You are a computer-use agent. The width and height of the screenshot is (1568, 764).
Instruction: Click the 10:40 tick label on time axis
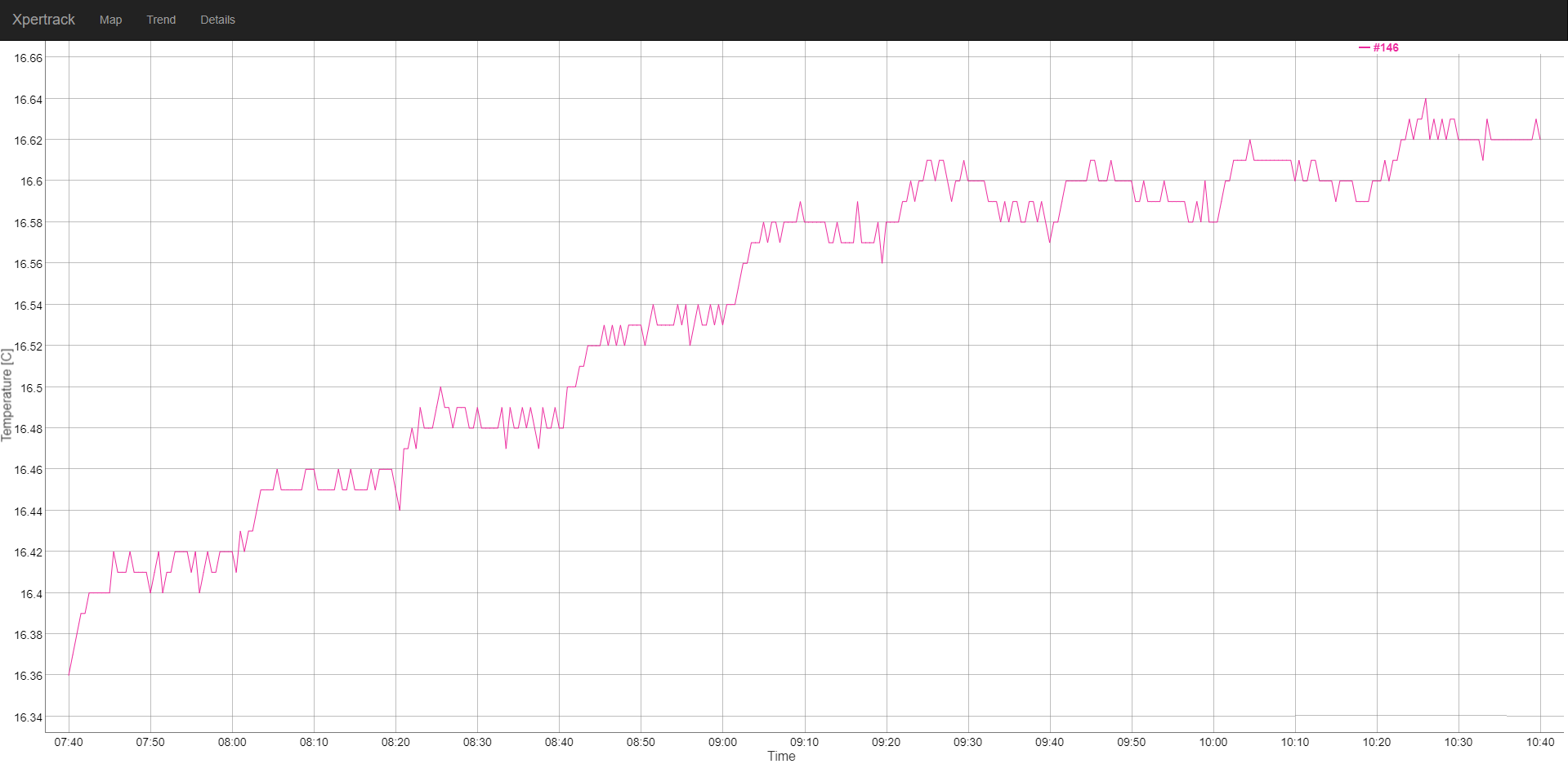tap(1539, 742)
